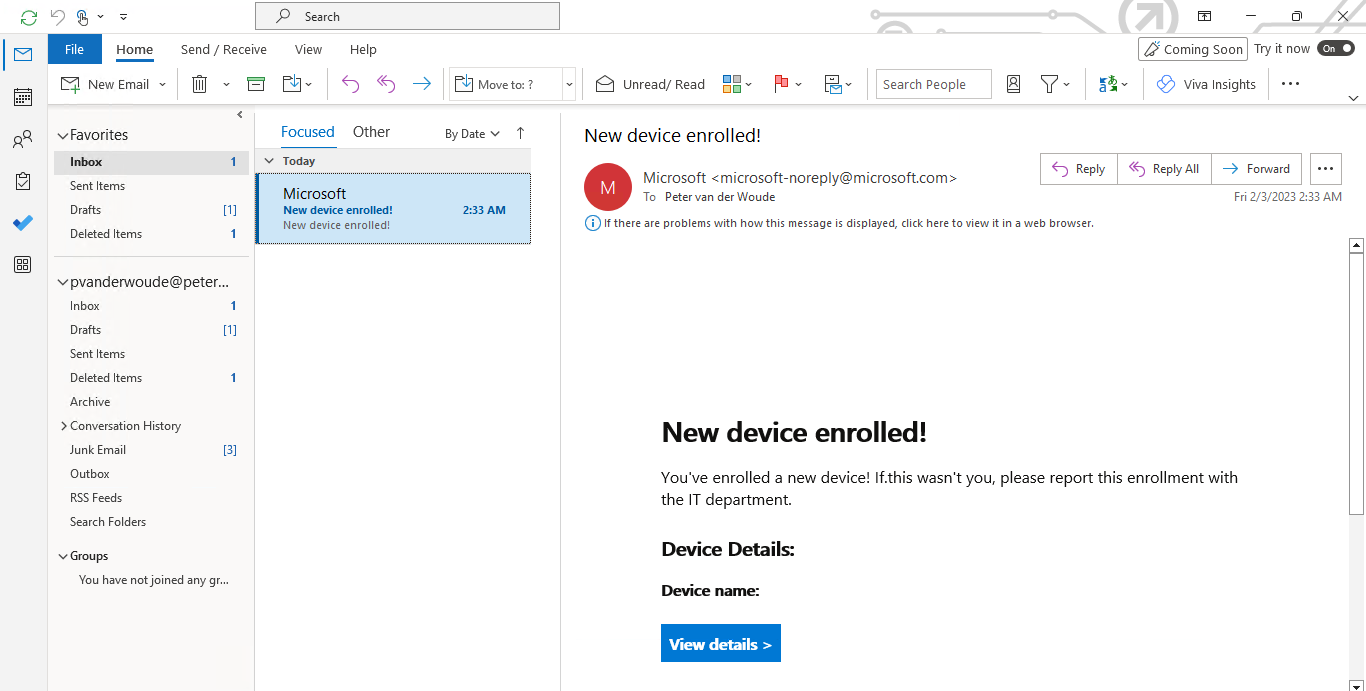Click the New Email button
This screenshot has width=1366, height=691.
(x=105, y=85)
